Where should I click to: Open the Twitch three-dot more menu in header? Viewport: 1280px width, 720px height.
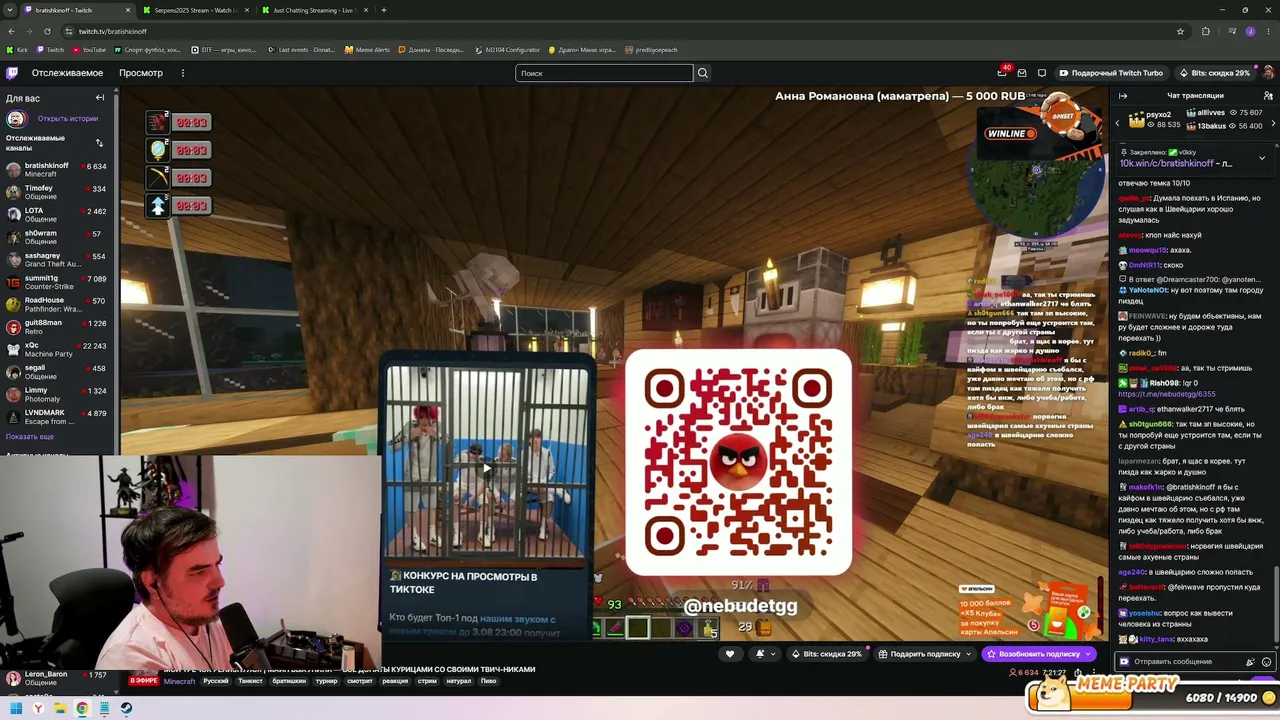(183, 73)
